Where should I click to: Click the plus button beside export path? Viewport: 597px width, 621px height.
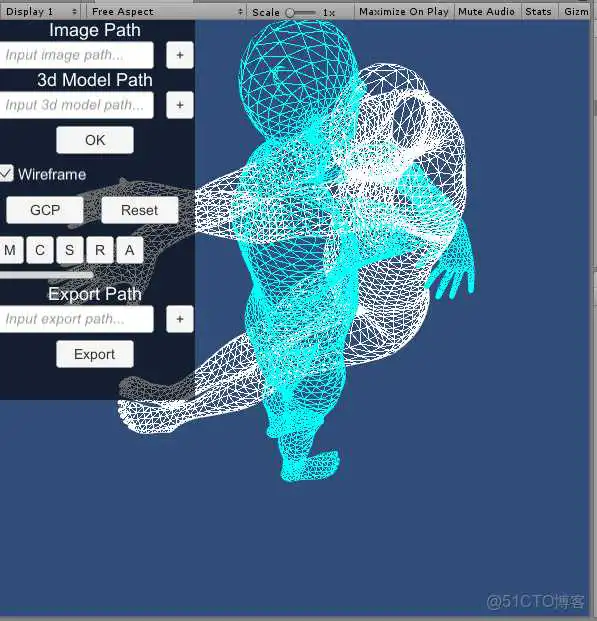coord(180,319)
